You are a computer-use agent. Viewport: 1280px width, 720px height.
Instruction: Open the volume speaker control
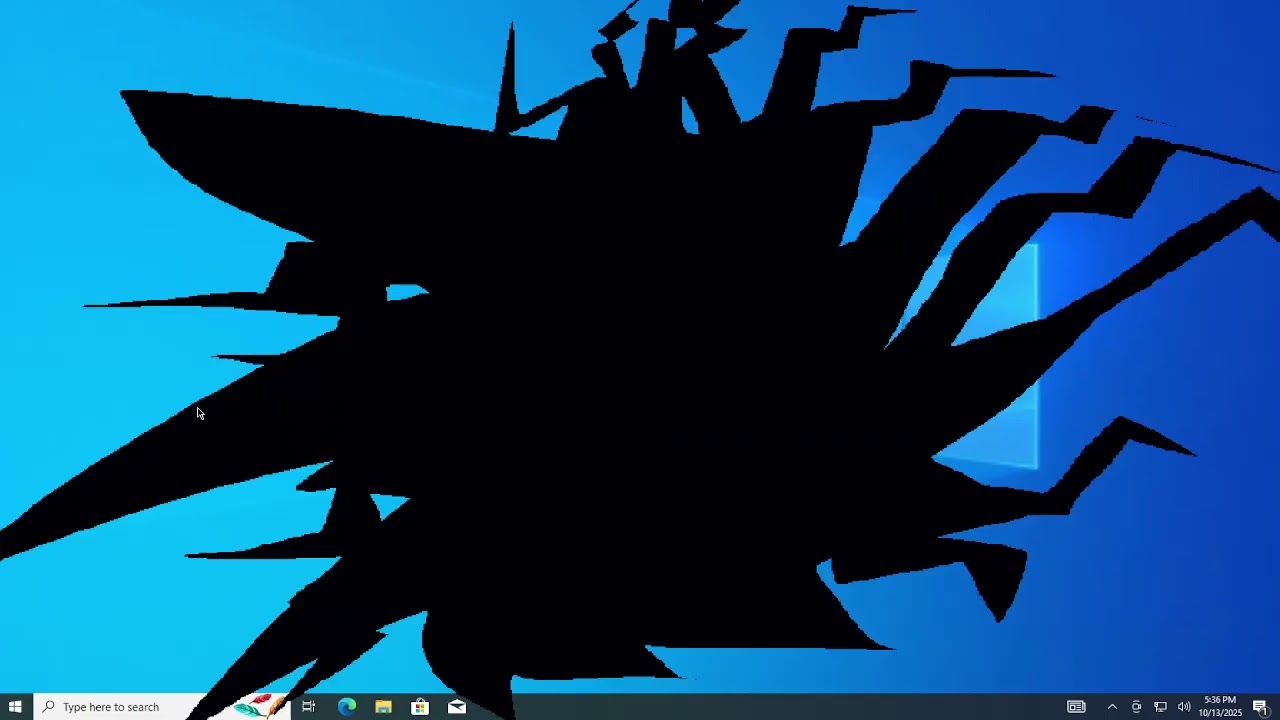pyautogui.click(x=1184, y=707)
